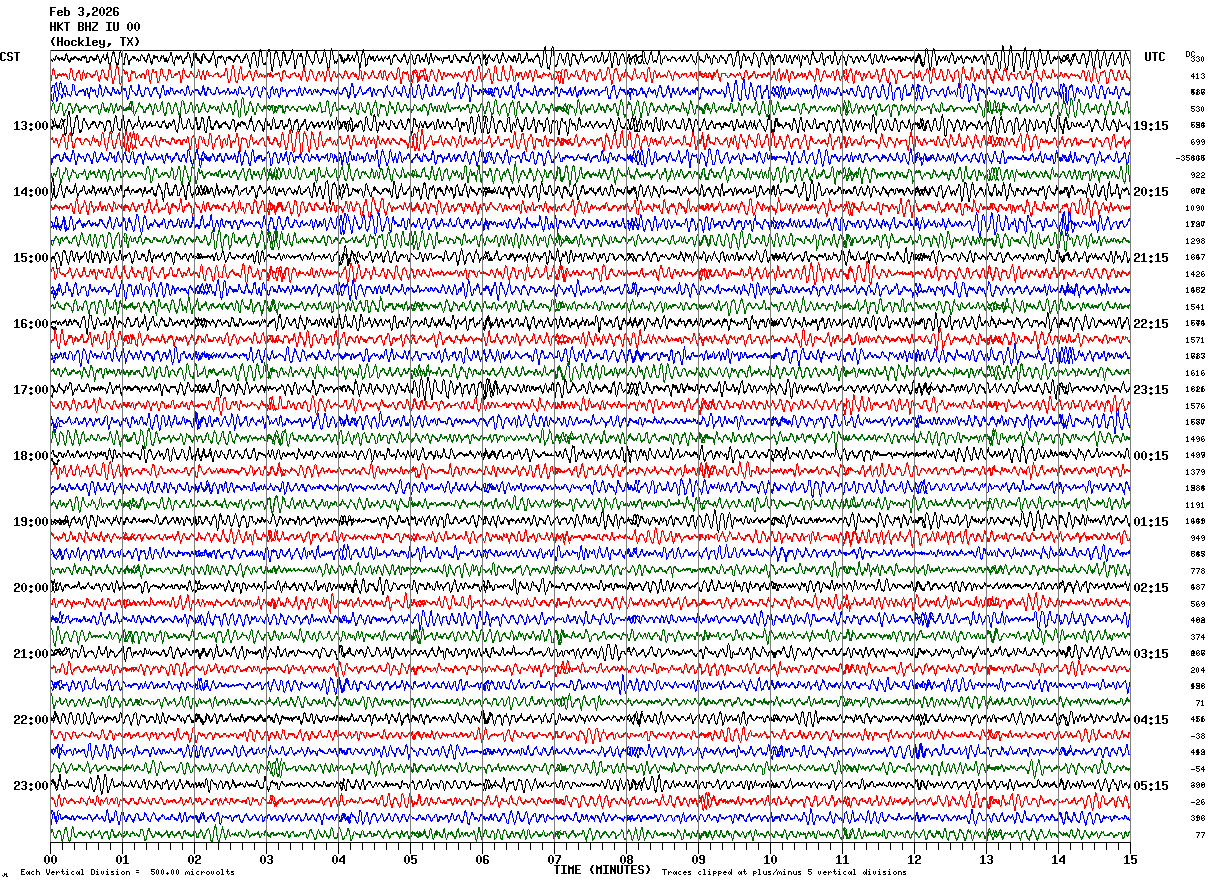Click the 04:15 UTC row label
The width and height of the screenshot is (1210, 886).
coord(1150,720)
